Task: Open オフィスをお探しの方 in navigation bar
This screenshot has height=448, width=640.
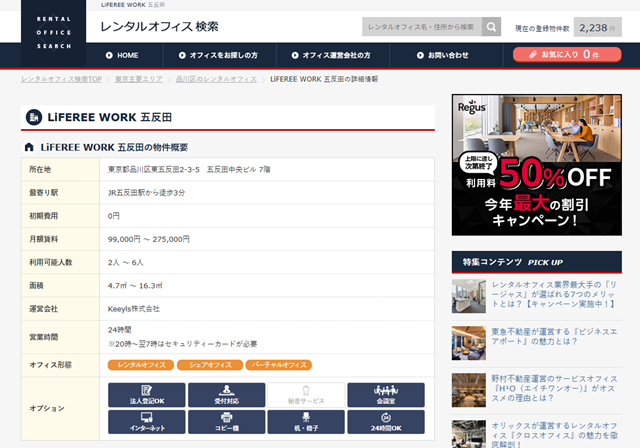Action: point(217,55)
